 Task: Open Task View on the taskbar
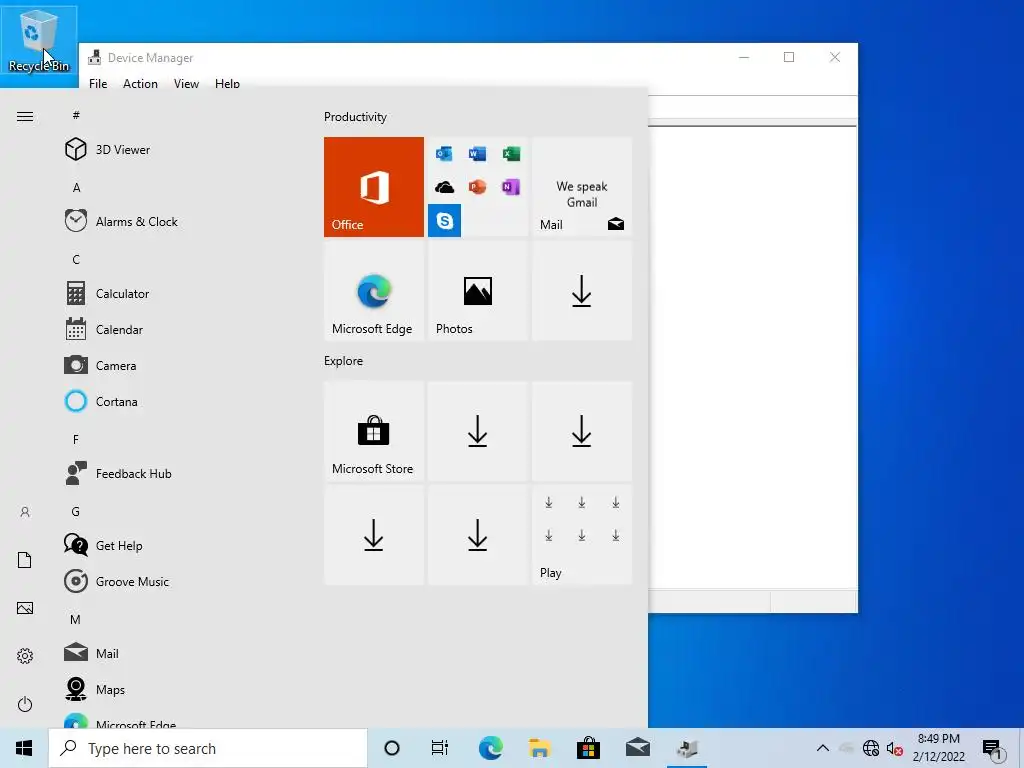pyautogui.click(x=440, y=748)
